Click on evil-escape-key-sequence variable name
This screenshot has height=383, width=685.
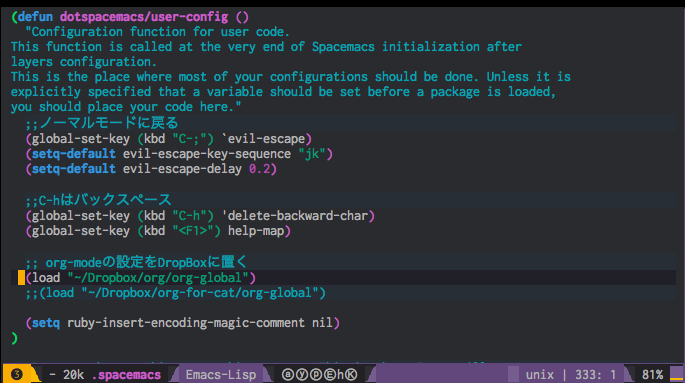(x=207, y=154)
